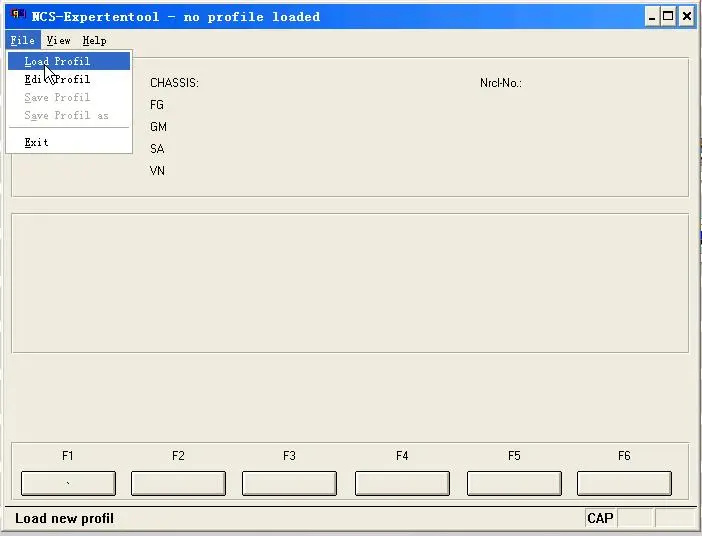Click the CHASSIS: label
702x536 pixels.
click(x=174, y=83)
